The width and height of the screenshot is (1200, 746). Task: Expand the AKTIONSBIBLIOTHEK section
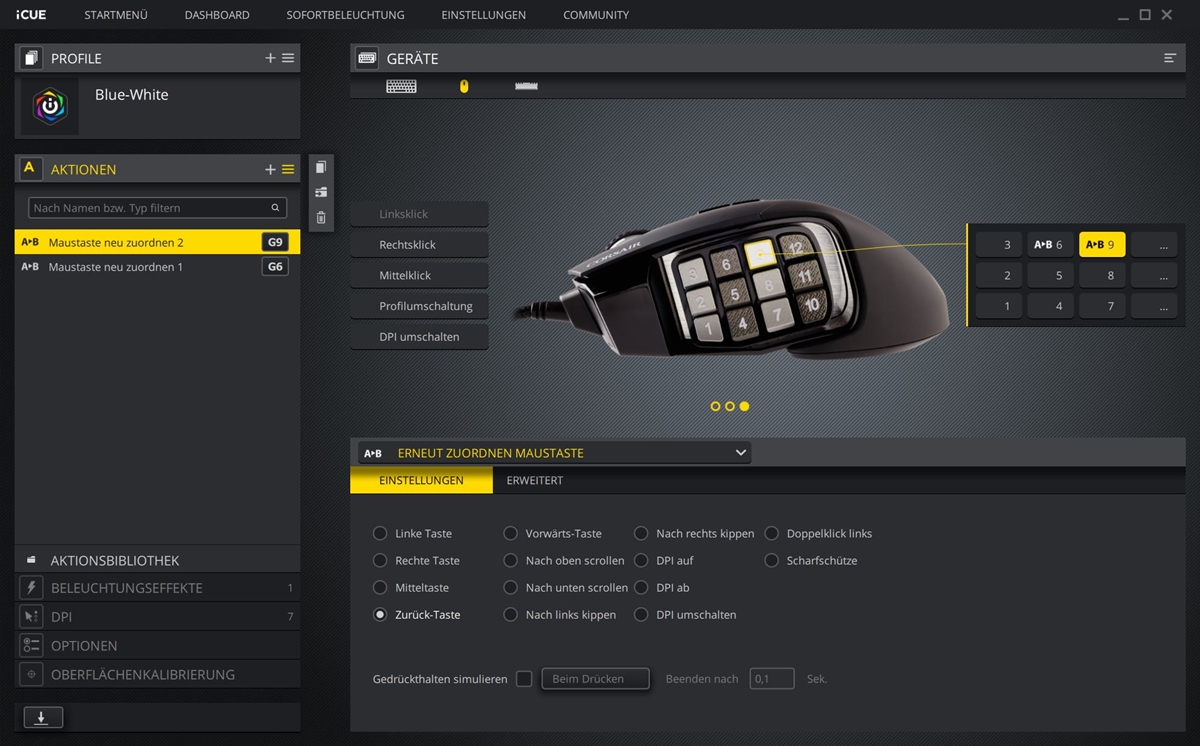[158, 561]
